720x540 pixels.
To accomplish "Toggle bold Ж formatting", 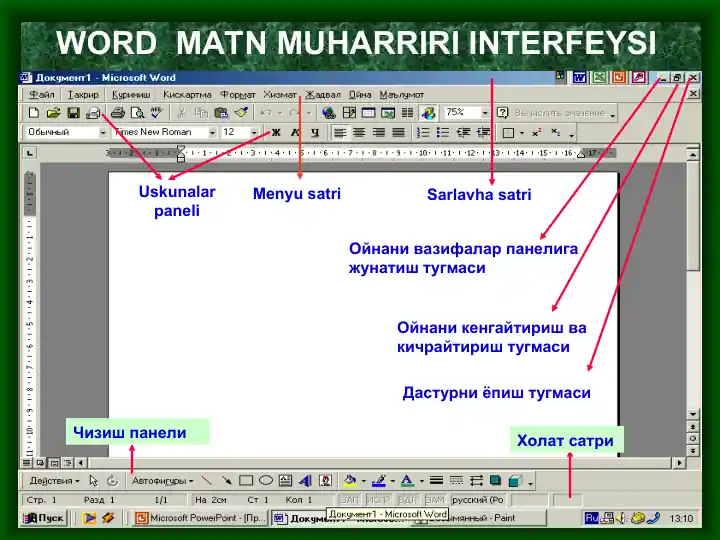I will click(x=276, y=133).
